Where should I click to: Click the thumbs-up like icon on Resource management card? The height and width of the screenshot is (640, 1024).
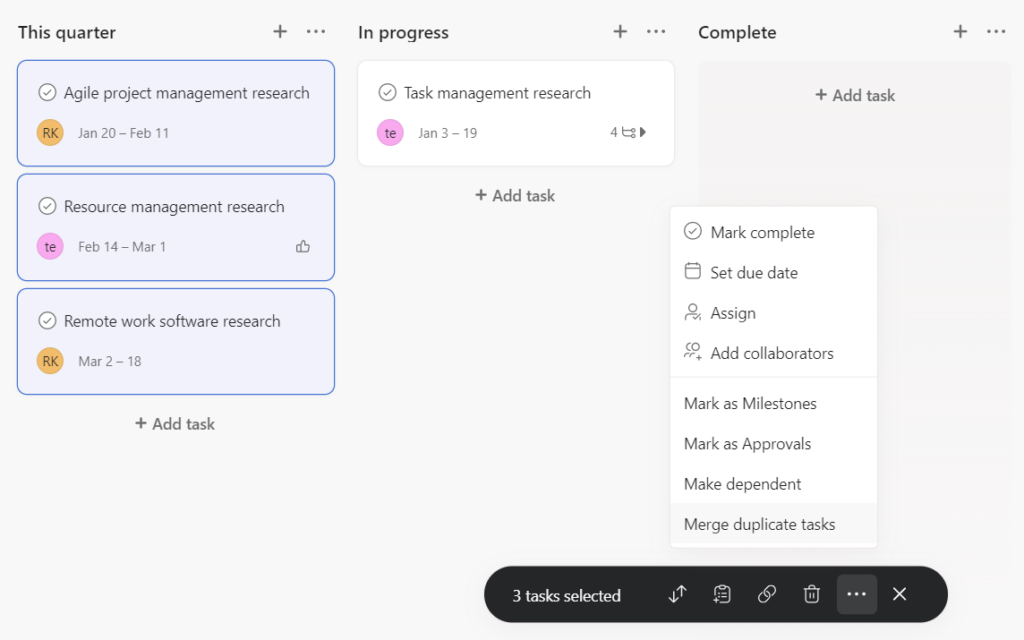coord(303,246)
